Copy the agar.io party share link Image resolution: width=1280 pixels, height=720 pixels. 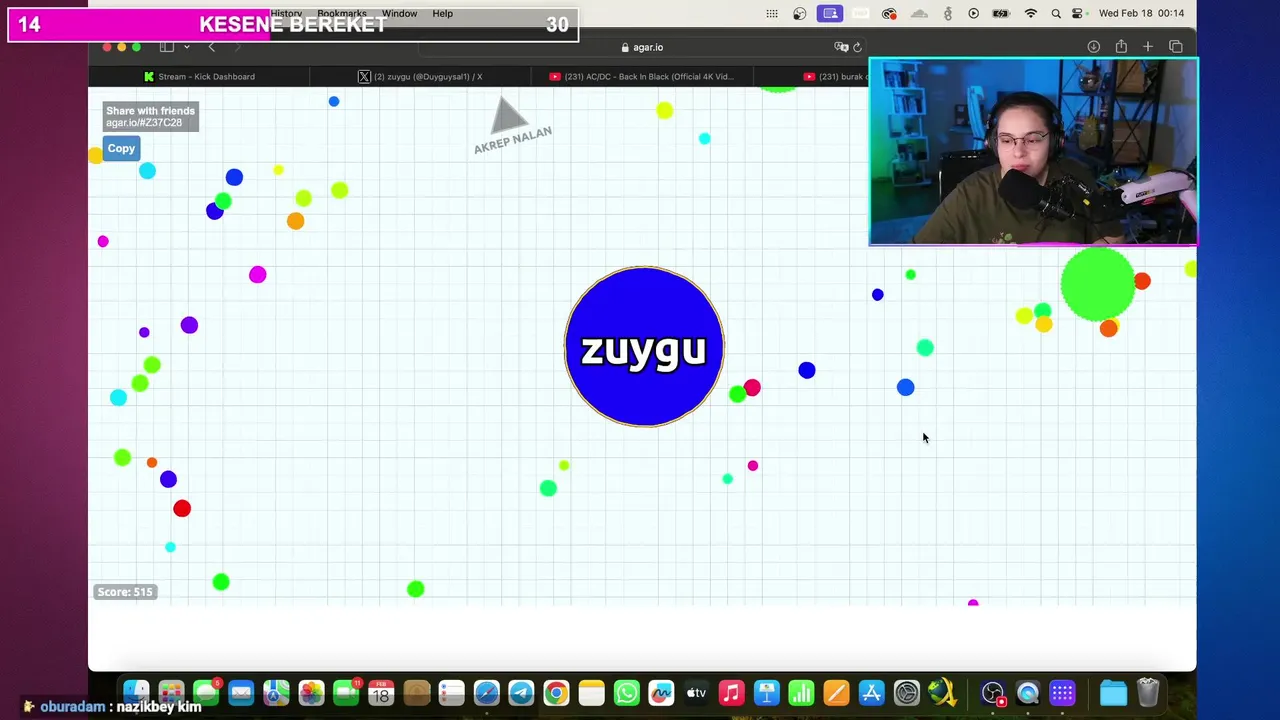pos(121,148)
